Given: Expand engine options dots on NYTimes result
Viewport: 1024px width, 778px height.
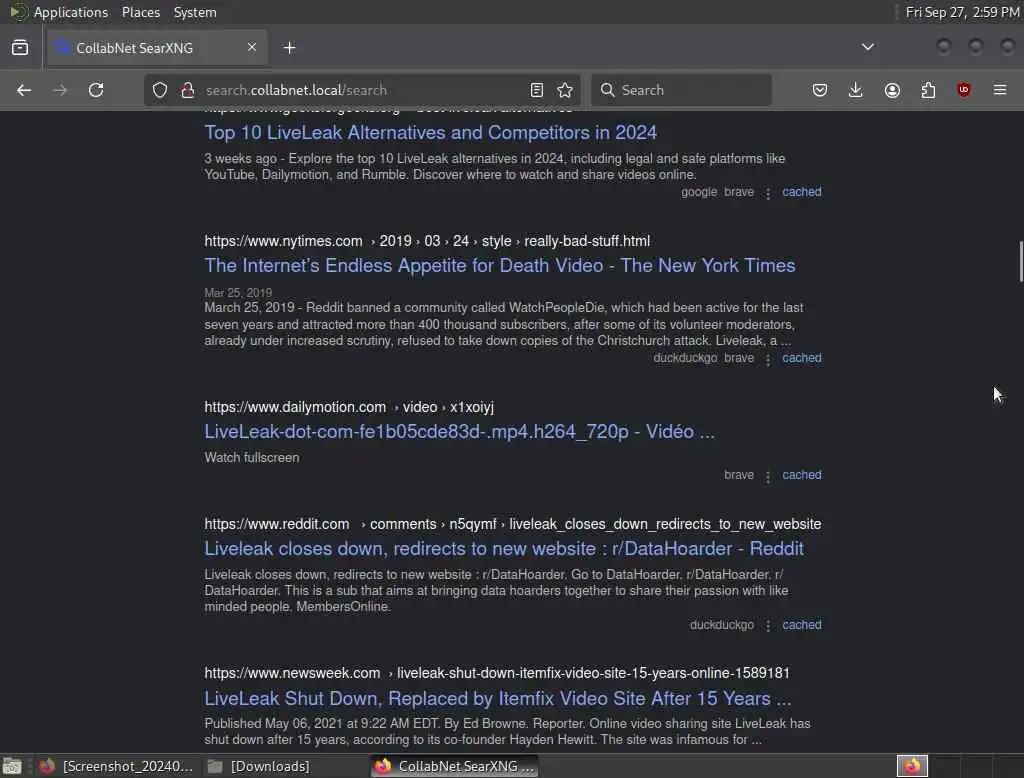Looking at the screenshot, I should 768,359.
